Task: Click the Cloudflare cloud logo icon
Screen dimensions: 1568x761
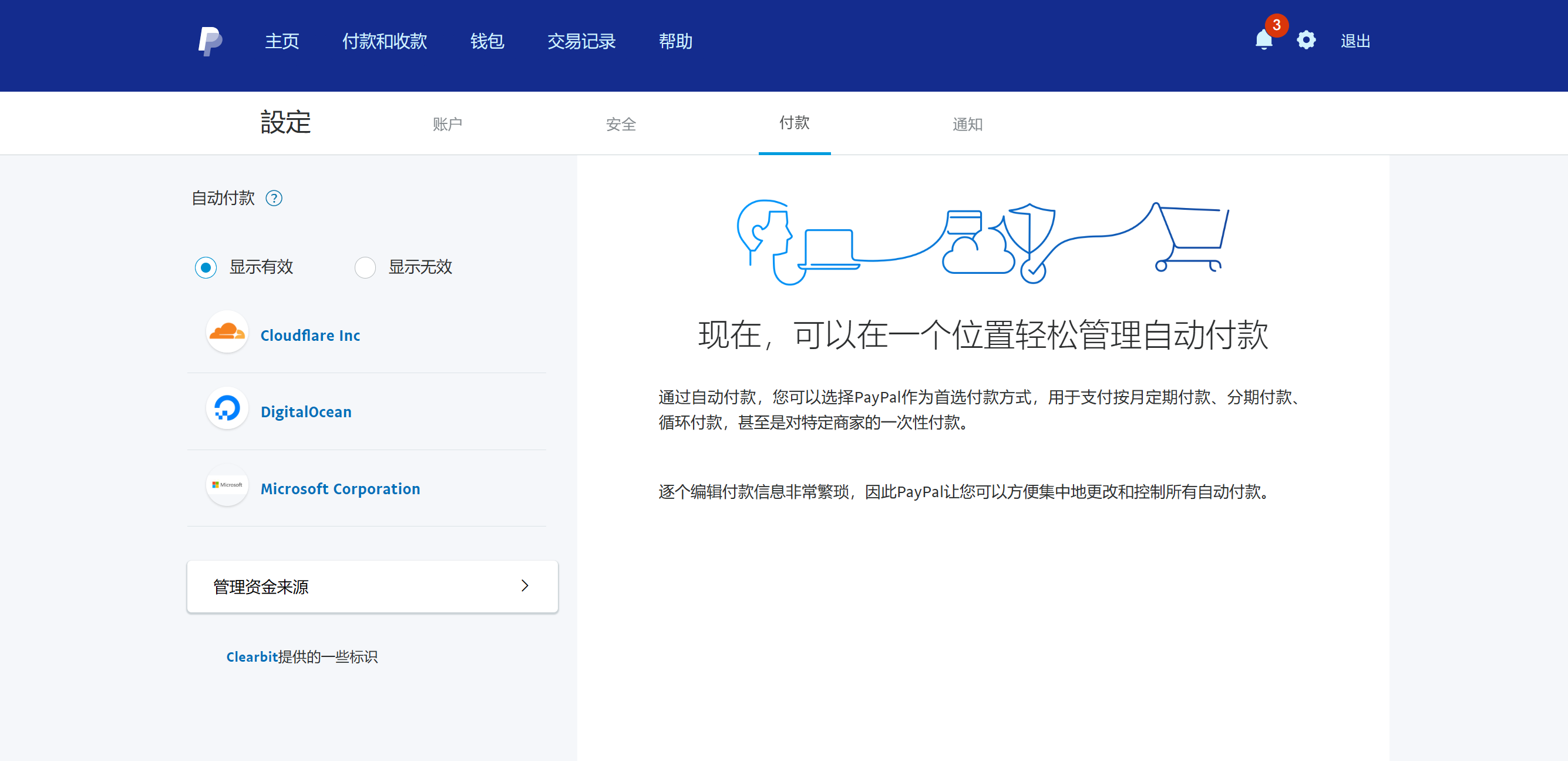Action: click(x=227, y=333)
